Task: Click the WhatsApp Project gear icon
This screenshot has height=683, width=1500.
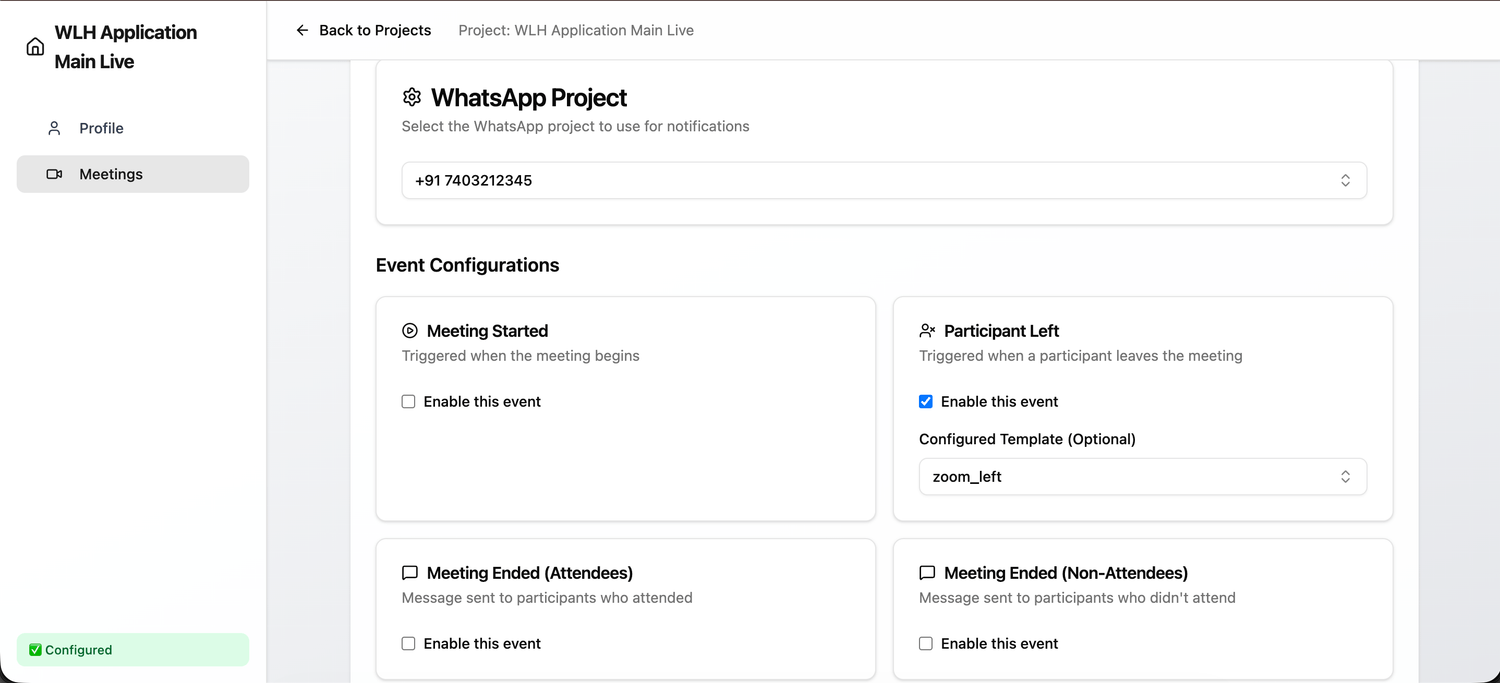Action: pos(412,97)
